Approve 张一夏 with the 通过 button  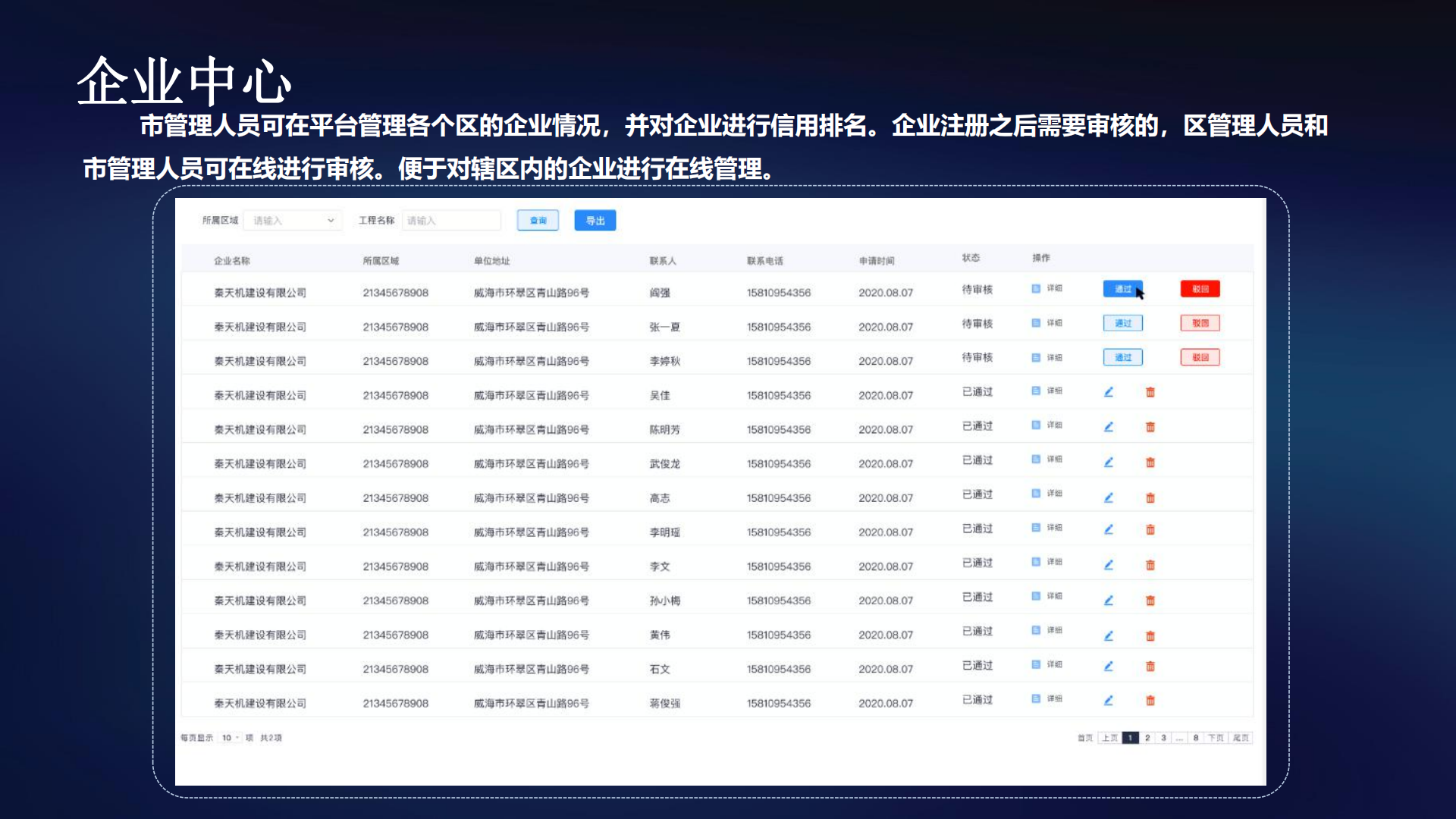click(1122, 323)
